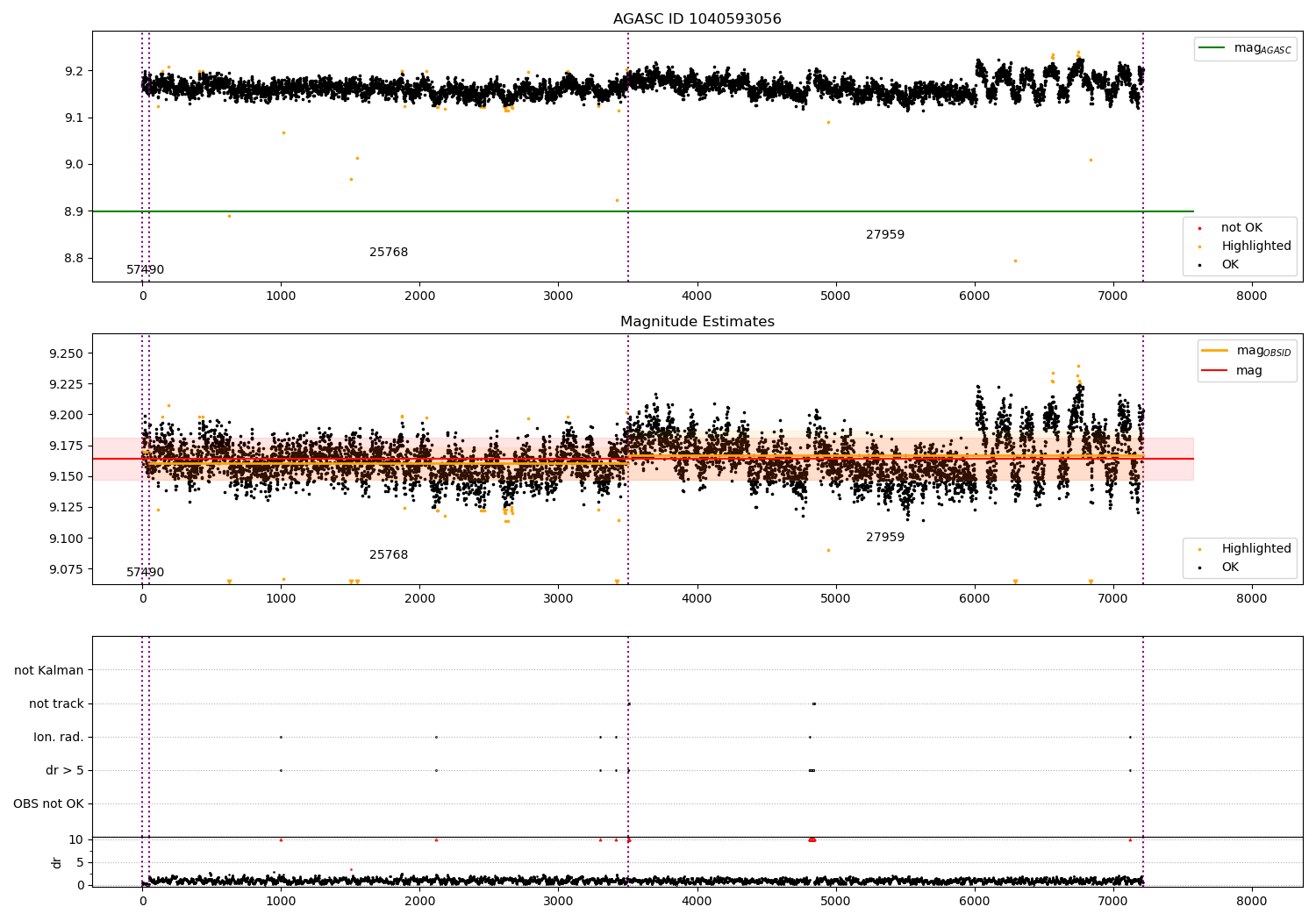Image resolution: width=1316 pixels, height=921 pixels.
Task: Click the 'not track' axis label
Action: (56, 704)
